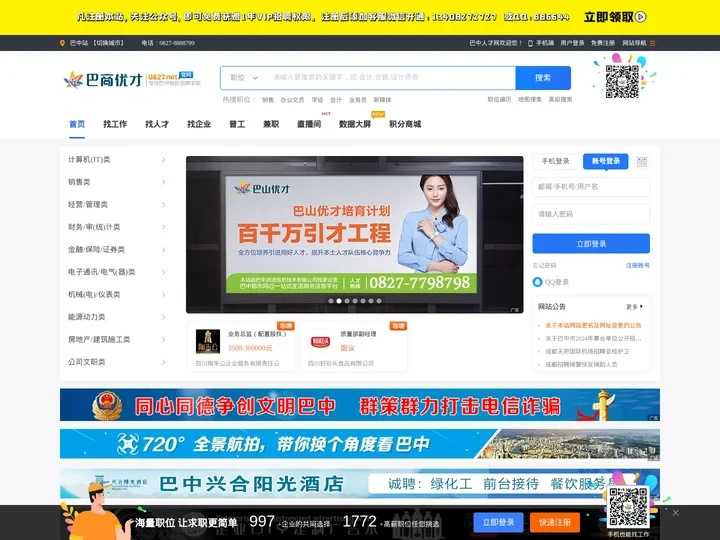This screenshot has width=720, height=540.
Task: Focus the 请输入密码 password field
Action: [x=591, y=214]
